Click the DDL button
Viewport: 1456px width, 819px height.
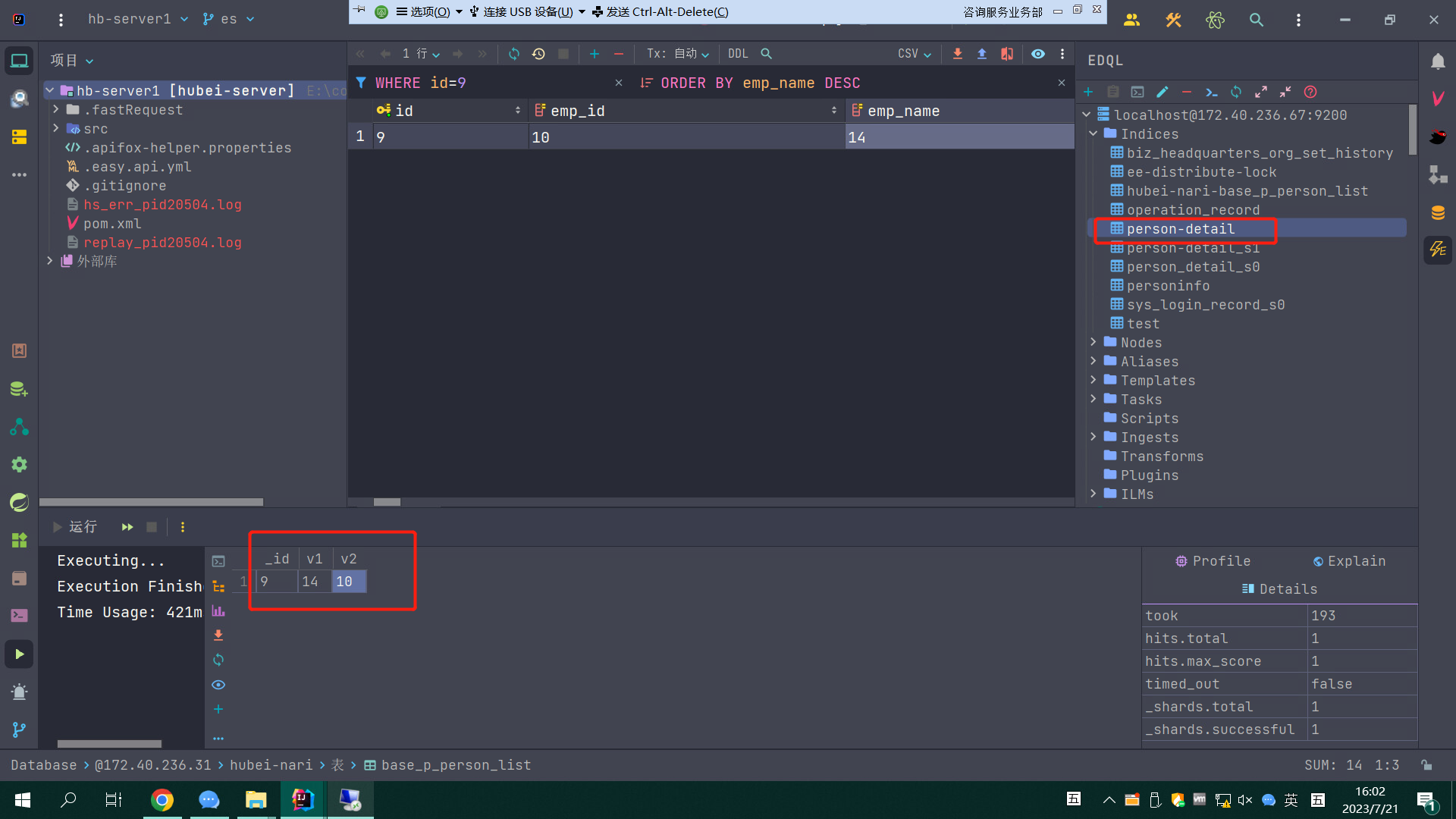coord(737,54)
